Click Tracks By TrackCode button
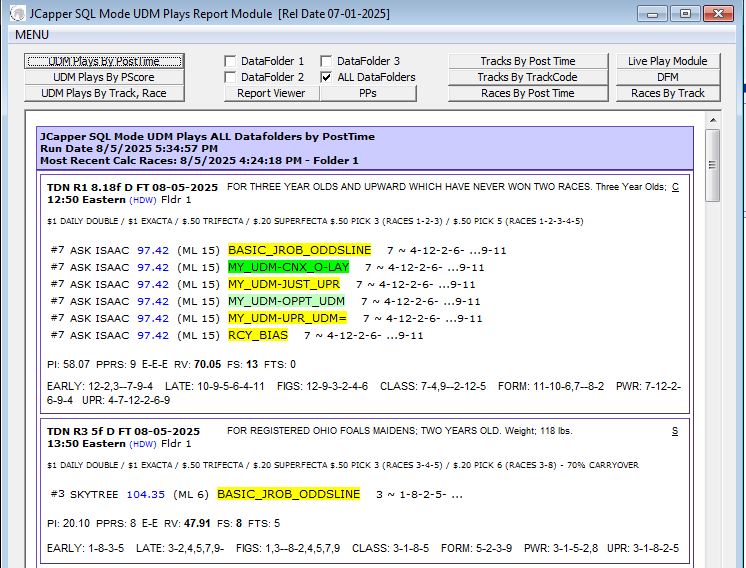 pos(528,77)
